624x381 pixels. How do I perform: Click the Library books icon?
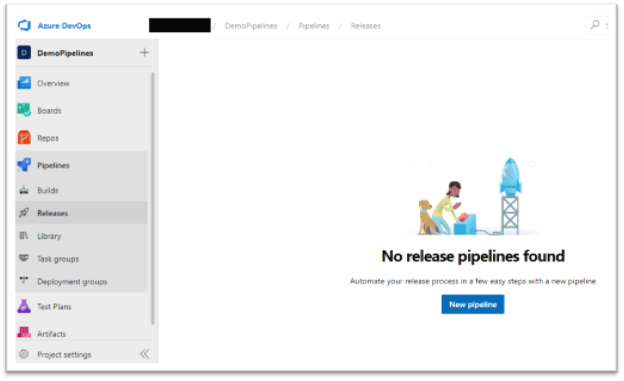24,236
